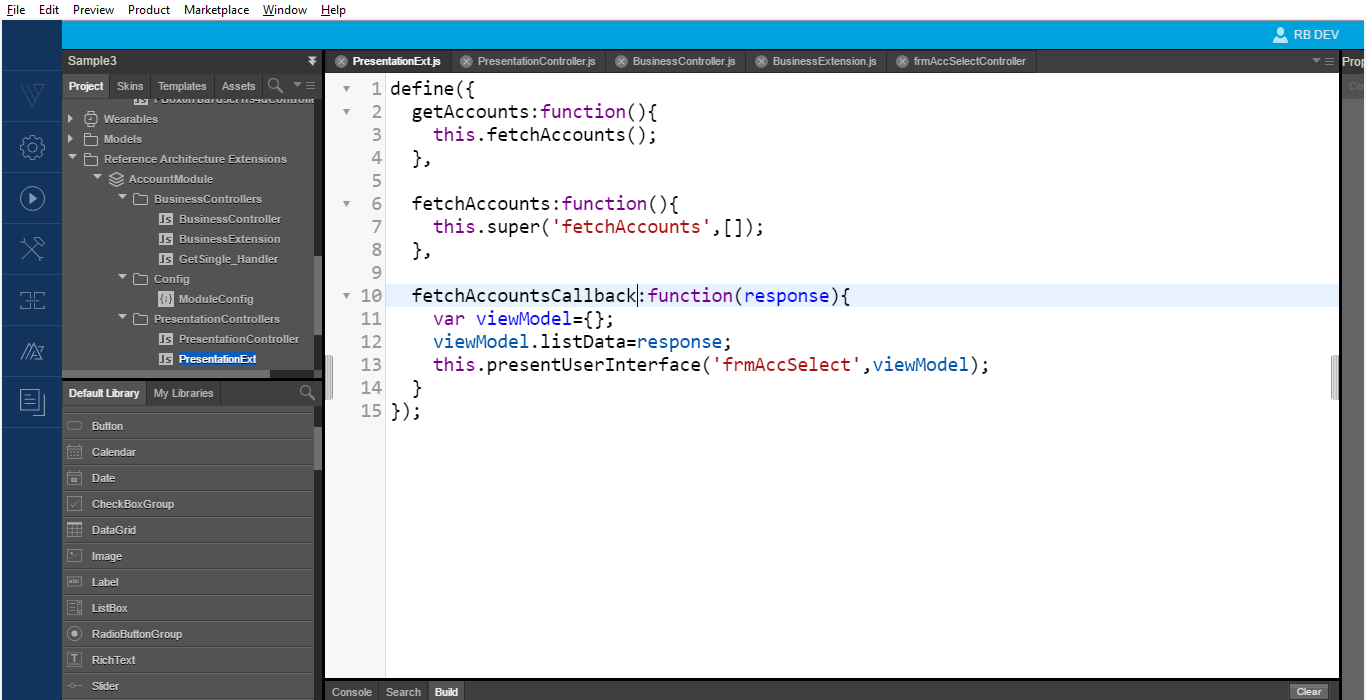Open the data/services bracket icon in sidebar
The width and height of the screenshot is (1366, 700).
(x=32, y=300)
